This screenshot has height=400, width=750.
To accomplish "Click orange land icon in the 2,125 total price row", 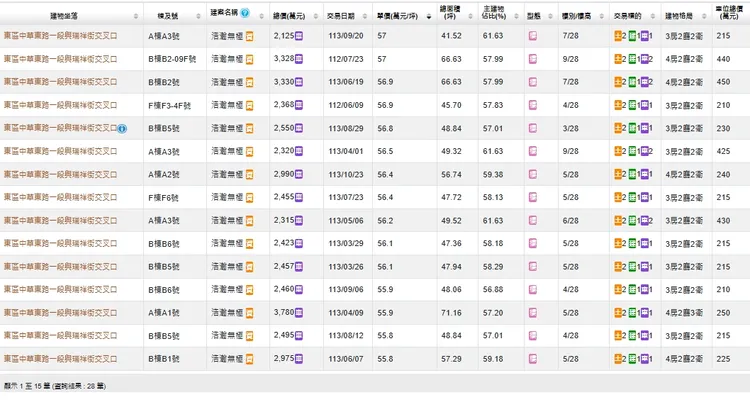I will point(618,36).
